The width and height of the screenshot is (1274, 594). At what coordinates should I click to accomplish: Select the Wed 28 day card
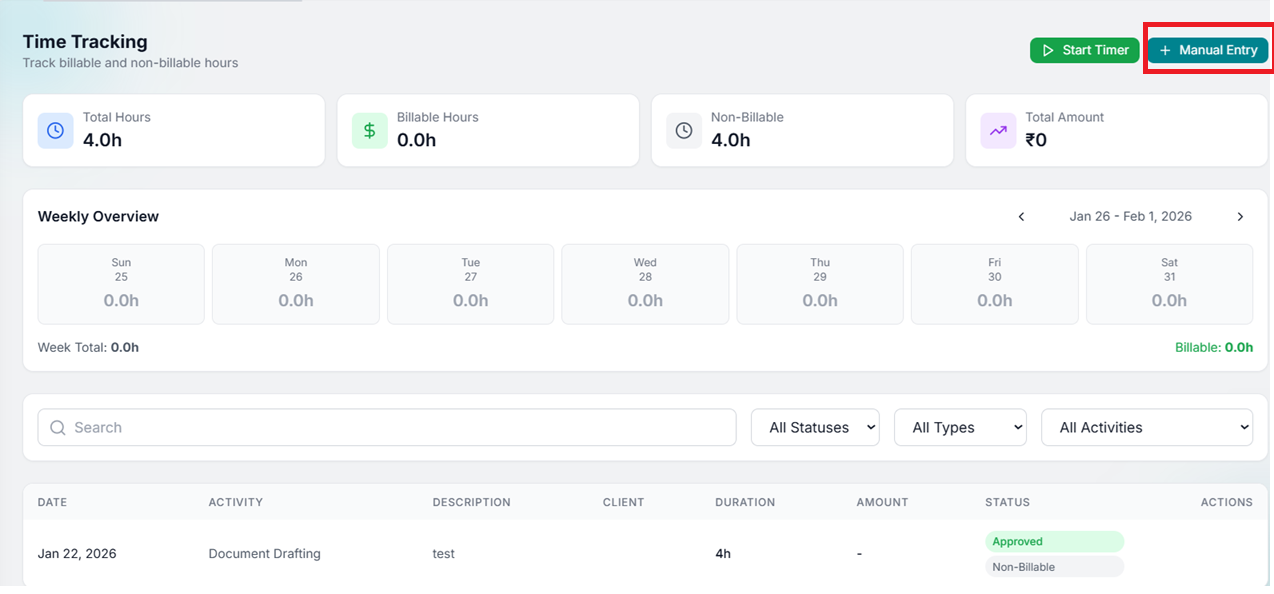645,284
